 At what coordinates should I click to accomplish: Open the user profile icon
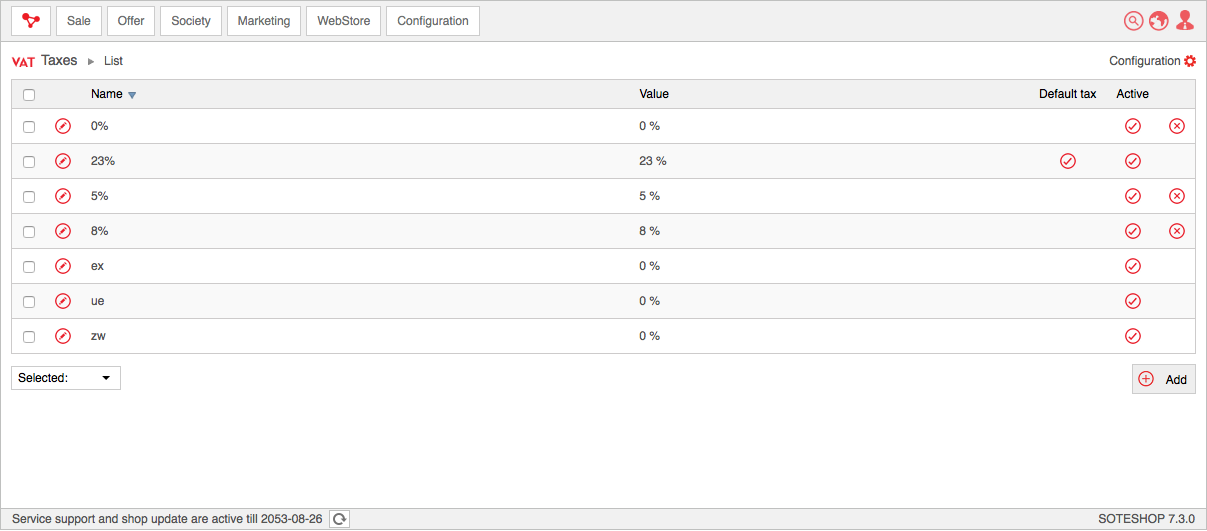click(1185, 21)
